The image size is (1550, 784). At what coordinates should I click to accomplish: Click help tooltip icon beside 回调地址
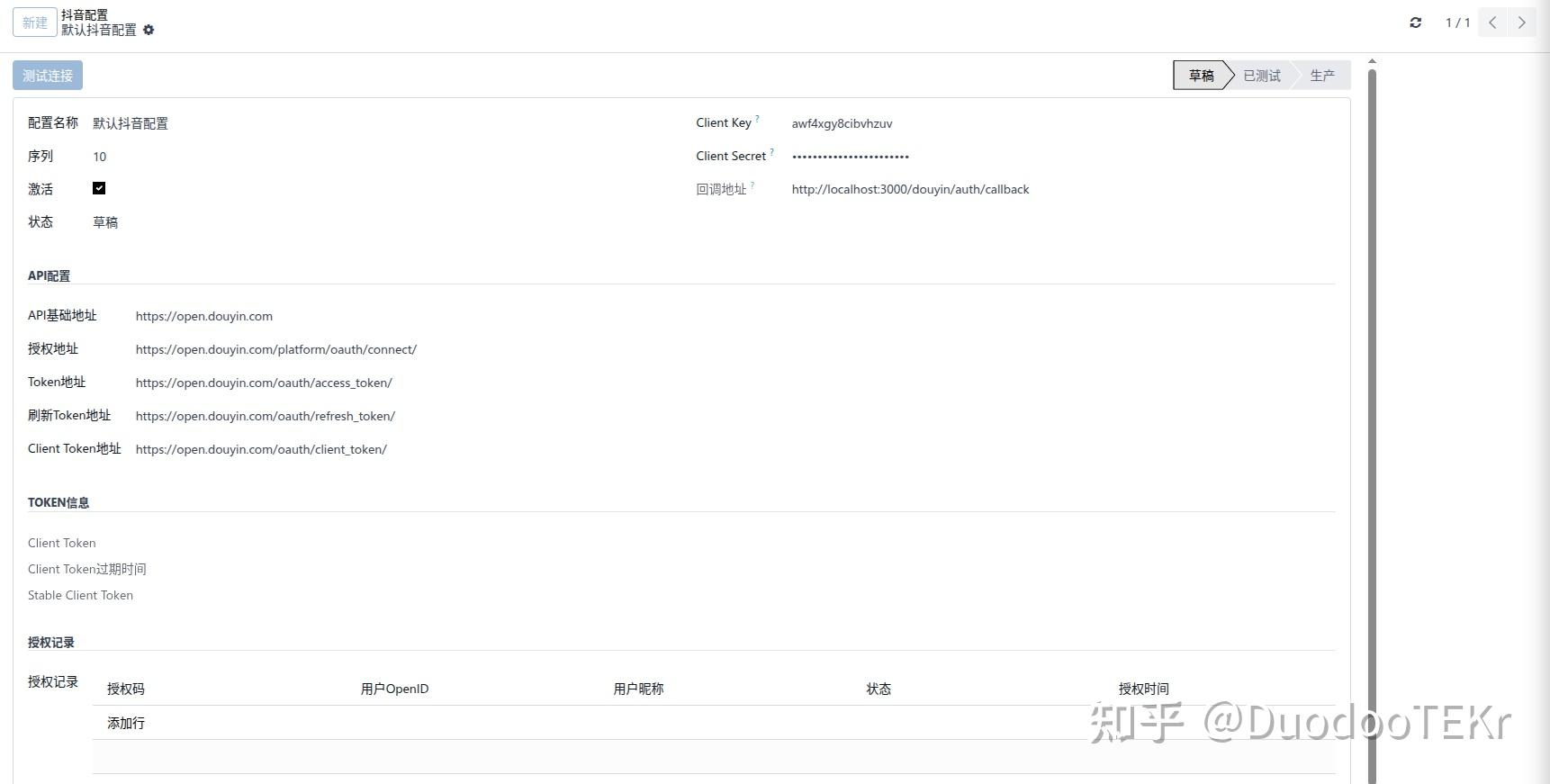click(x=752, y=185)
